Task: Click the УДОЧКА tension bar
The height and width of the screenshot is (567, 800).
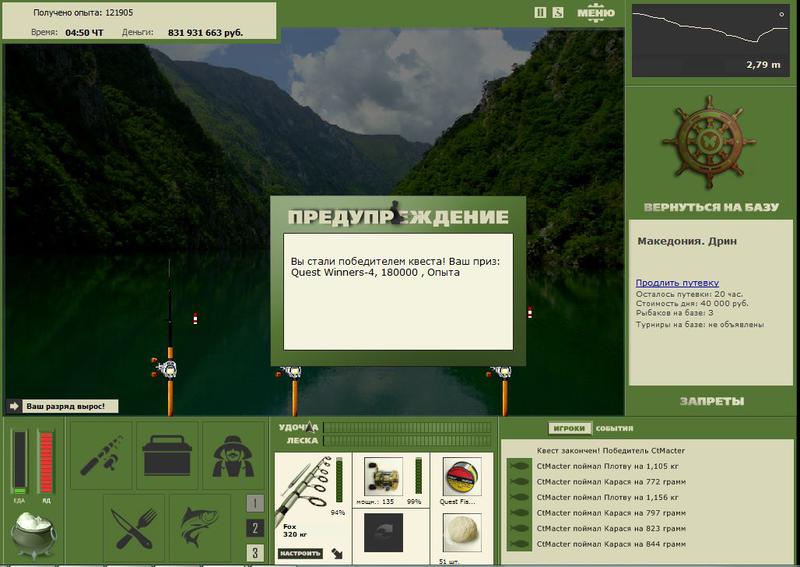Action: [408, 428]
